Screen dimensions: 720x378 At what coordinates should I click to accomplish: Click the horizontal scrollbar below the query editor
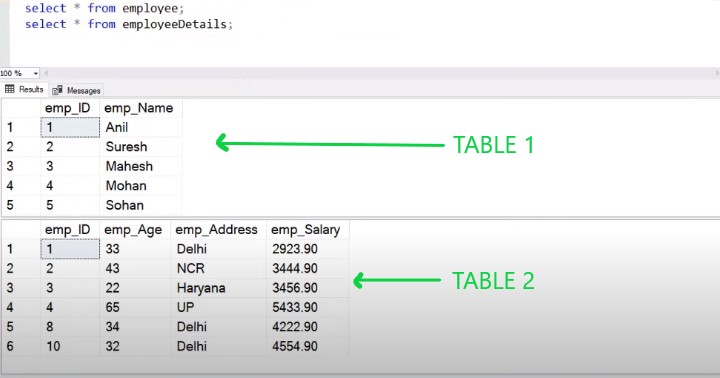click(381, 73)
